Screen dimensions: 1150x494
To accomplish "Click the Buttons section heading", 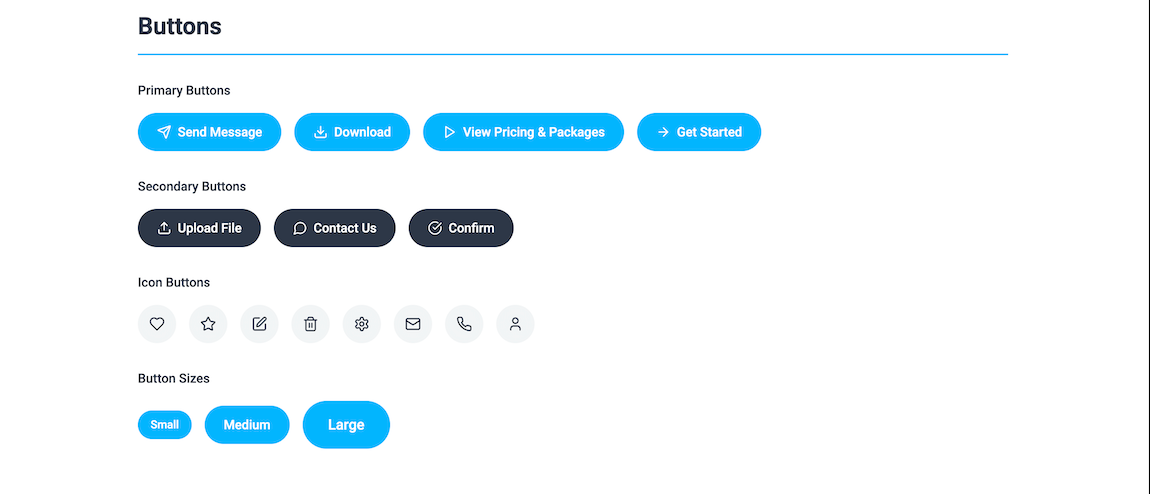I will [180, 27].
